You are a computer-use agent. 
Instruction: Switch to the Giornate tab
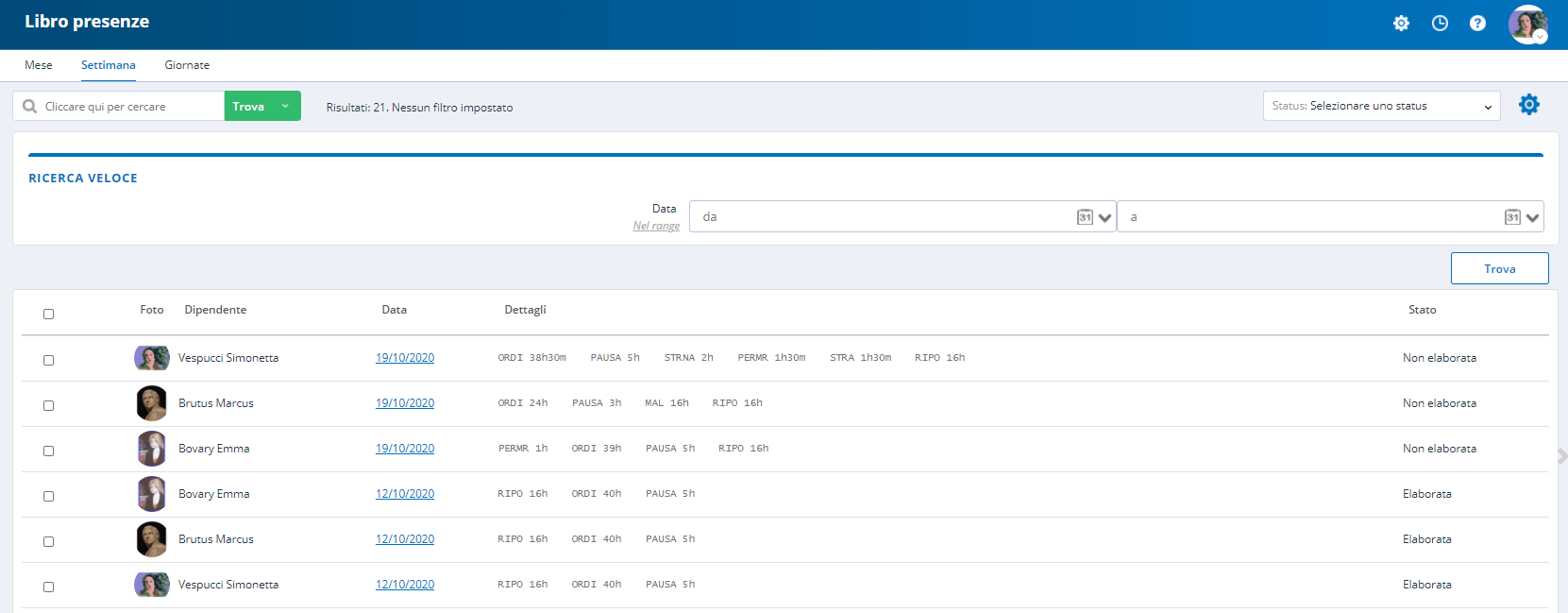pyautogui.click(x=187, y=65)
